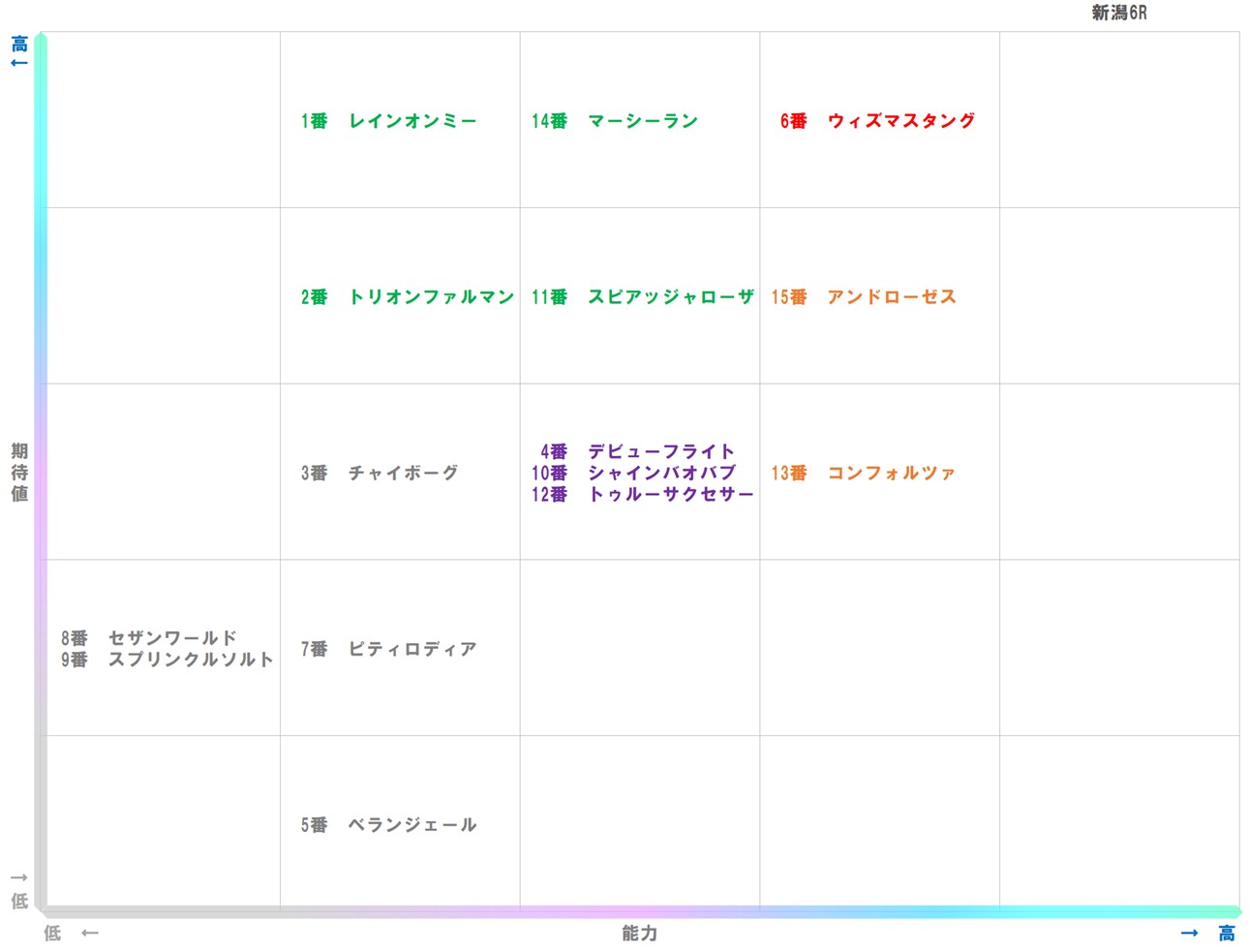Click horse 1番 レインオンミー

[388, 121]
